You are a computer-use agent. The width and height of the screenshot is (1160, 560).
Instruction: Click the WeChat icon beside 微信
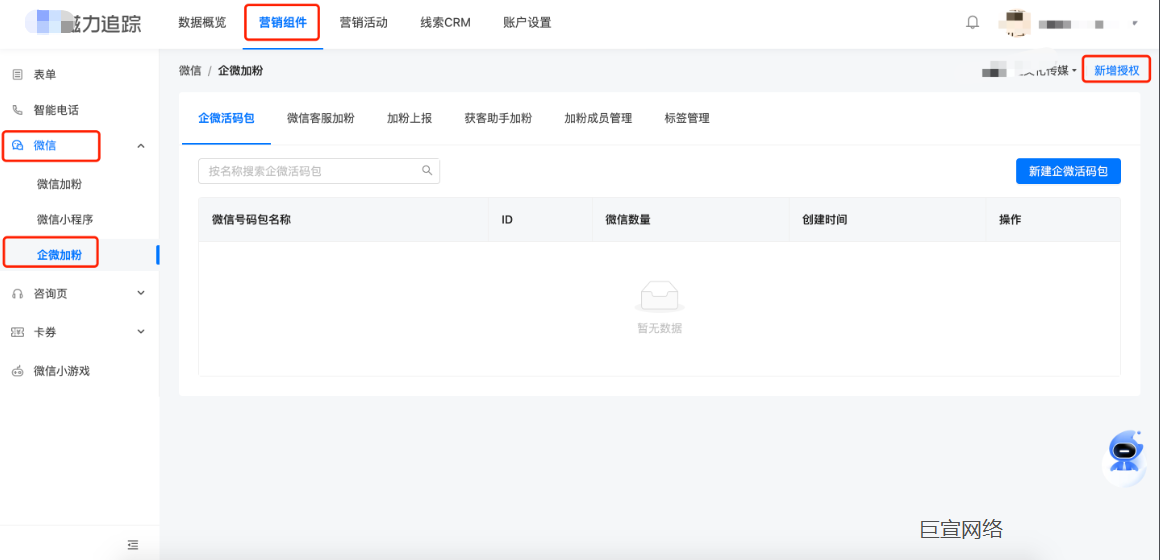17,146
